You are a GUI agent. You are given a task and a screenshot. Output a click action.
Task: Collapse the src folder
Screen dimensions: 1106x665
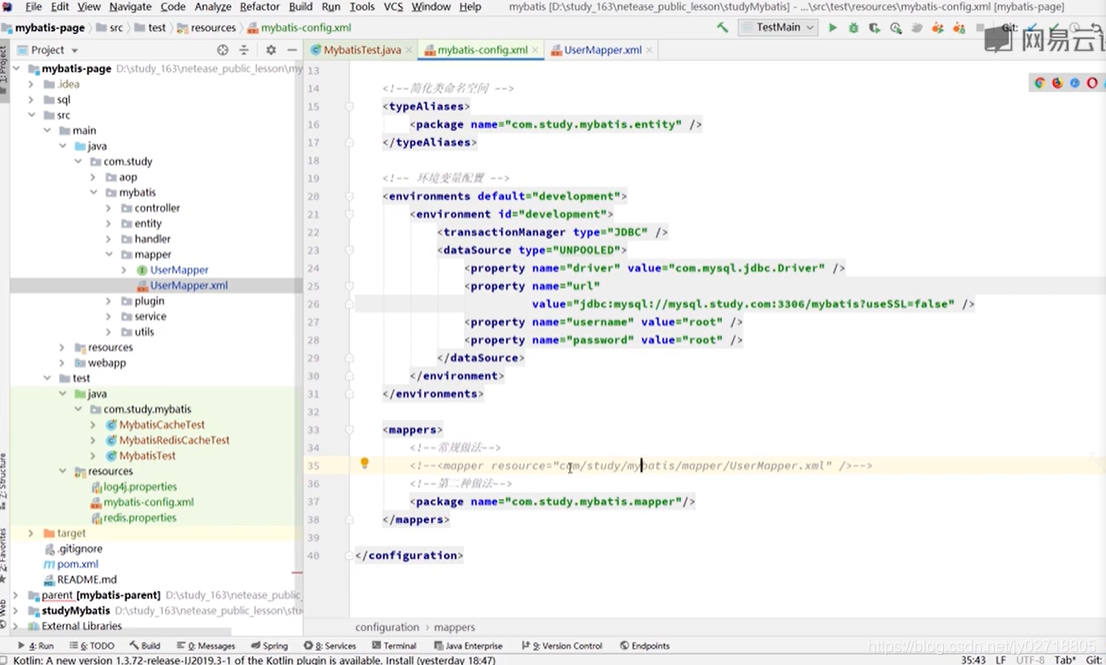coord(30,115)
